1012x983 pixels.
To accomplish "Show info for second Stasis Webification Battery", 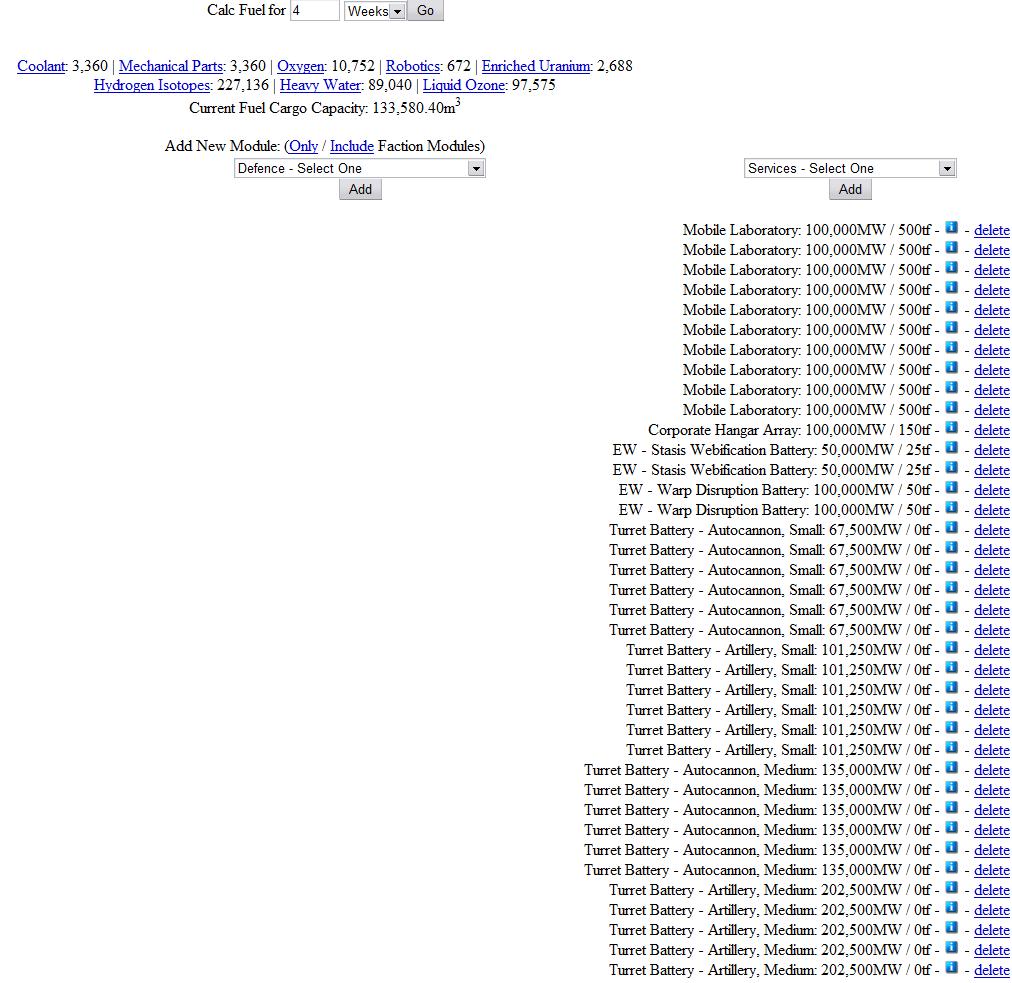I will point(951,467).
